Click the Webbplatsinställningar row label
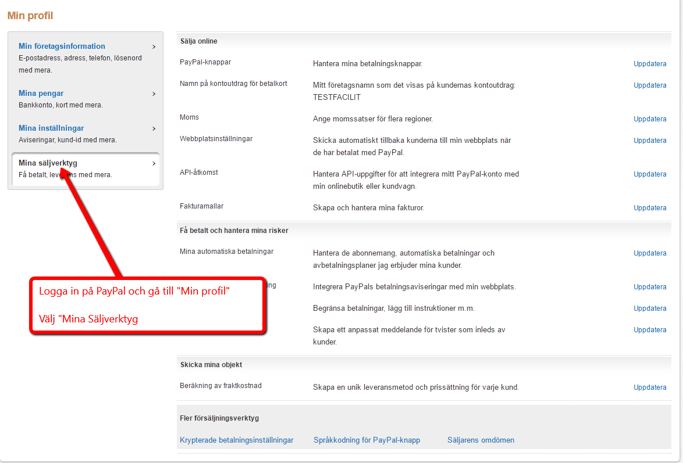The height and width of the screenshot is (463, 683). tap(216, 139)
